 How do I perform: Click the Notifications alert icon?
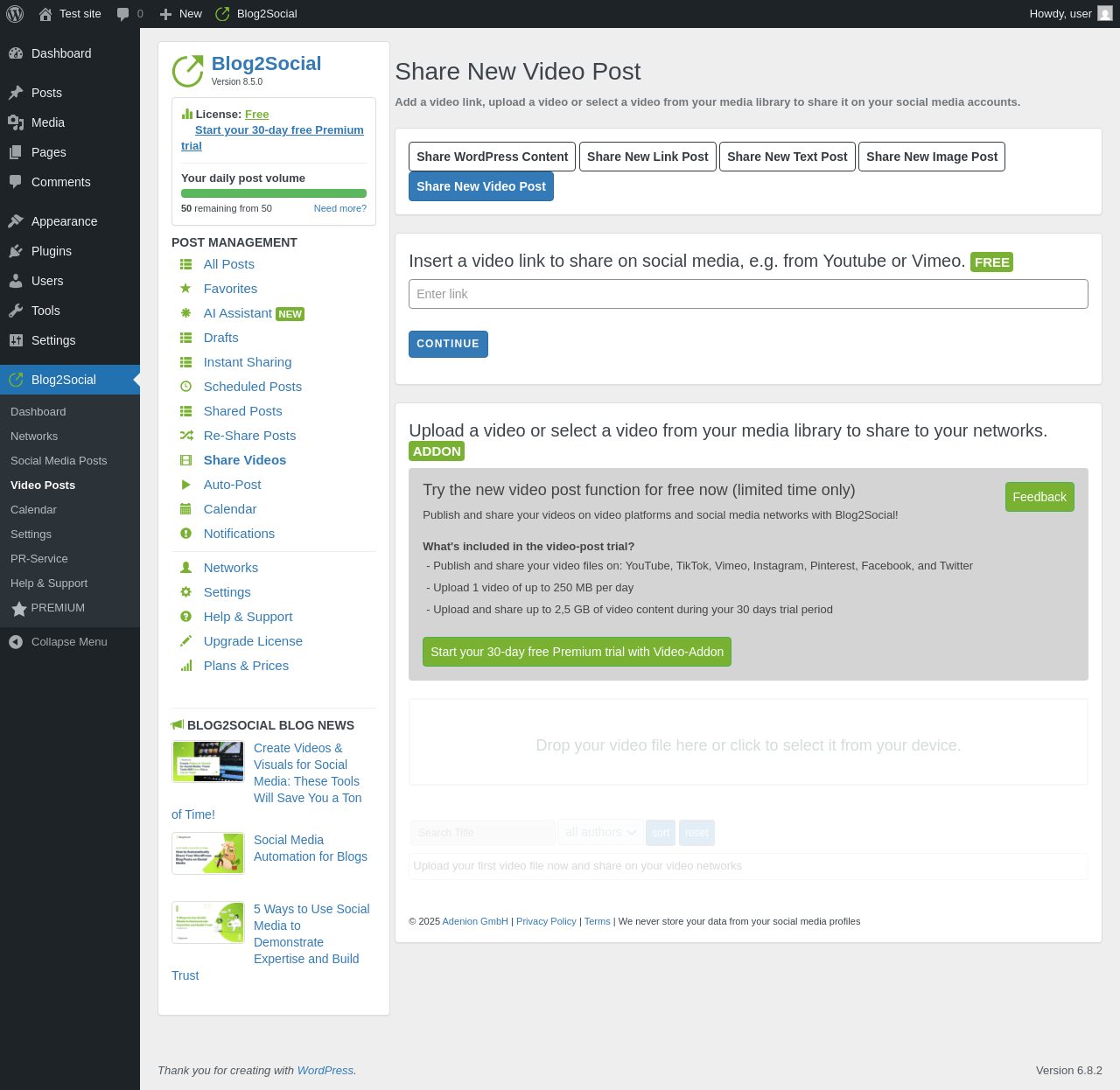185,534
